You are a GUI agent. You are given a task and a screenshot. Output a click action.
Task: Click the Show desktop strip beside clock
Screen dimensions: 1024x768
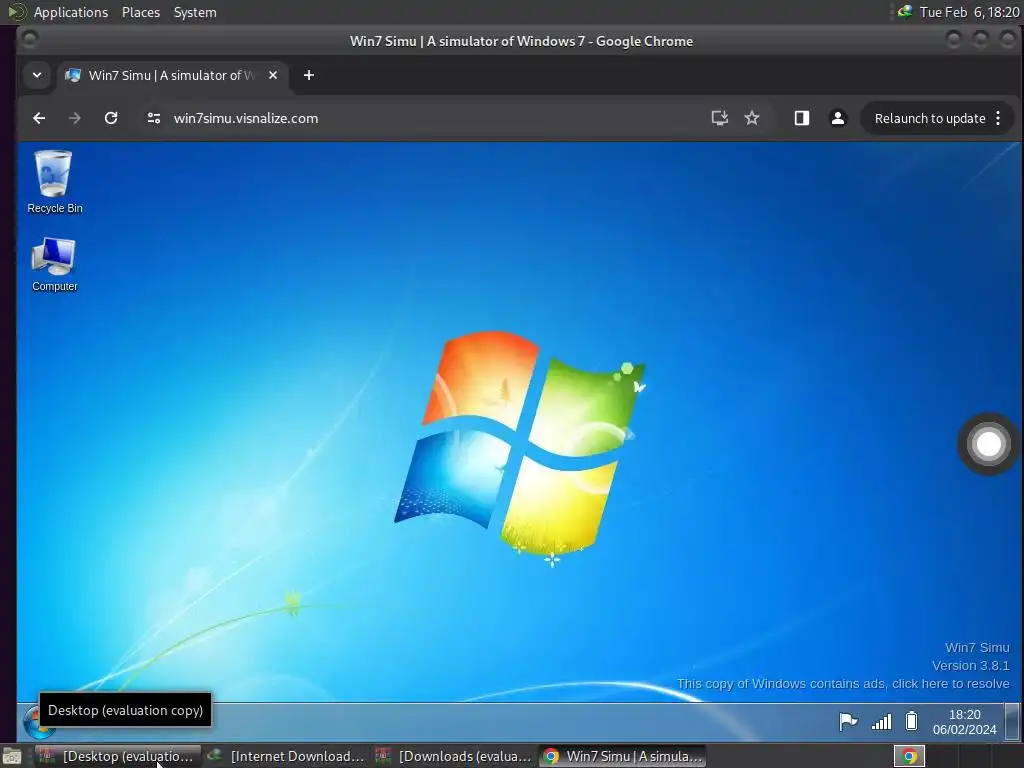click(x=1012, y=722)
